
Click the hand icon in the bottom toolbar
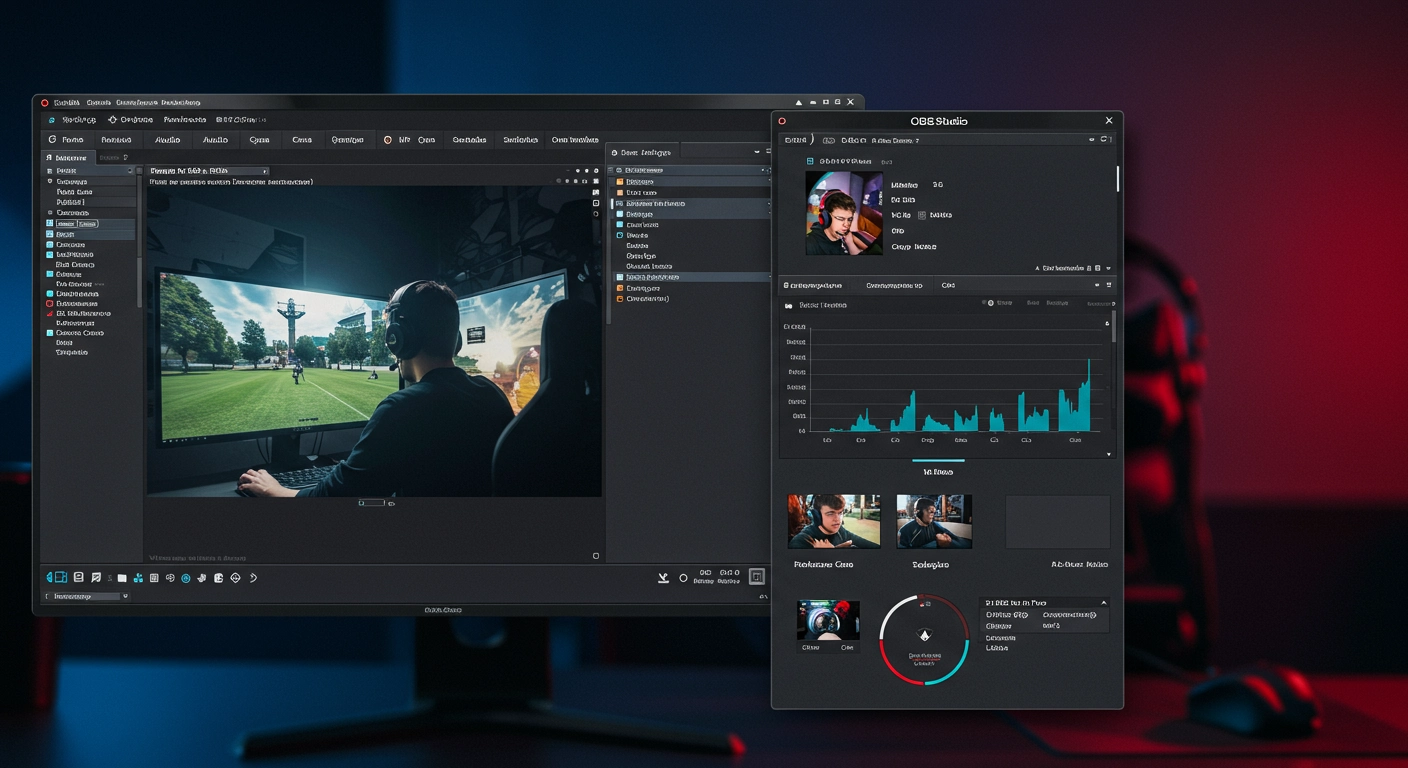tap(202, 578)
